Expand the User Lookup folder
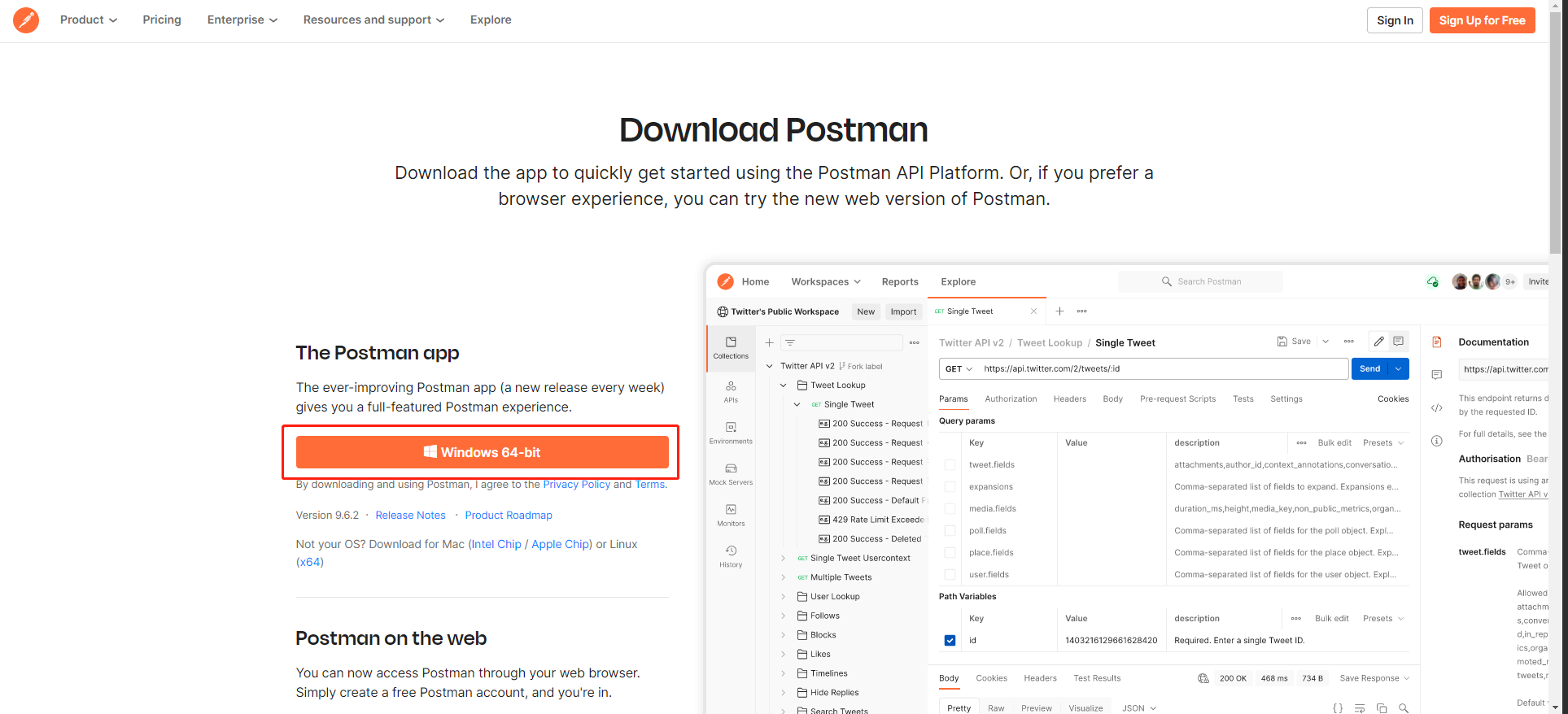 [x=783, y=597]
